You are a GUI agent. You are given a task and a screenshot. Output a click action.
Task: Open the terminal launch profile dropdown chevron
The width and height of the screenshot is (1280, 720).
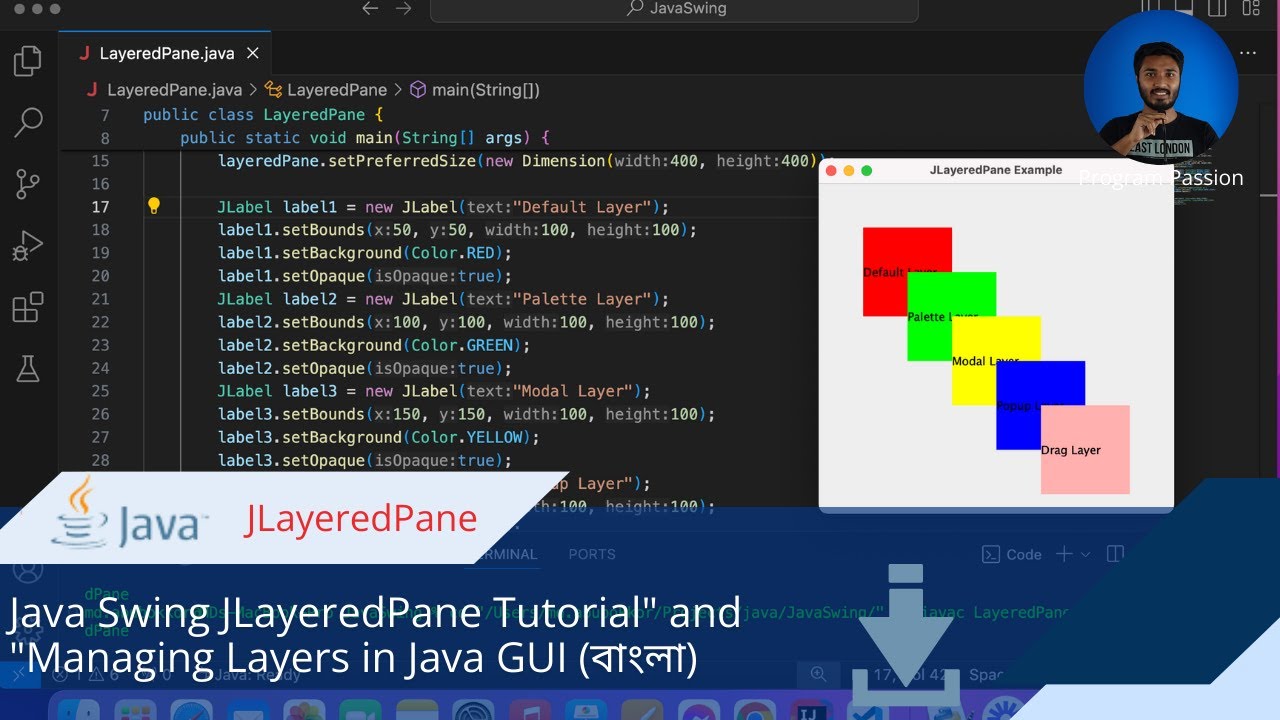click(x=1086, y=554)
